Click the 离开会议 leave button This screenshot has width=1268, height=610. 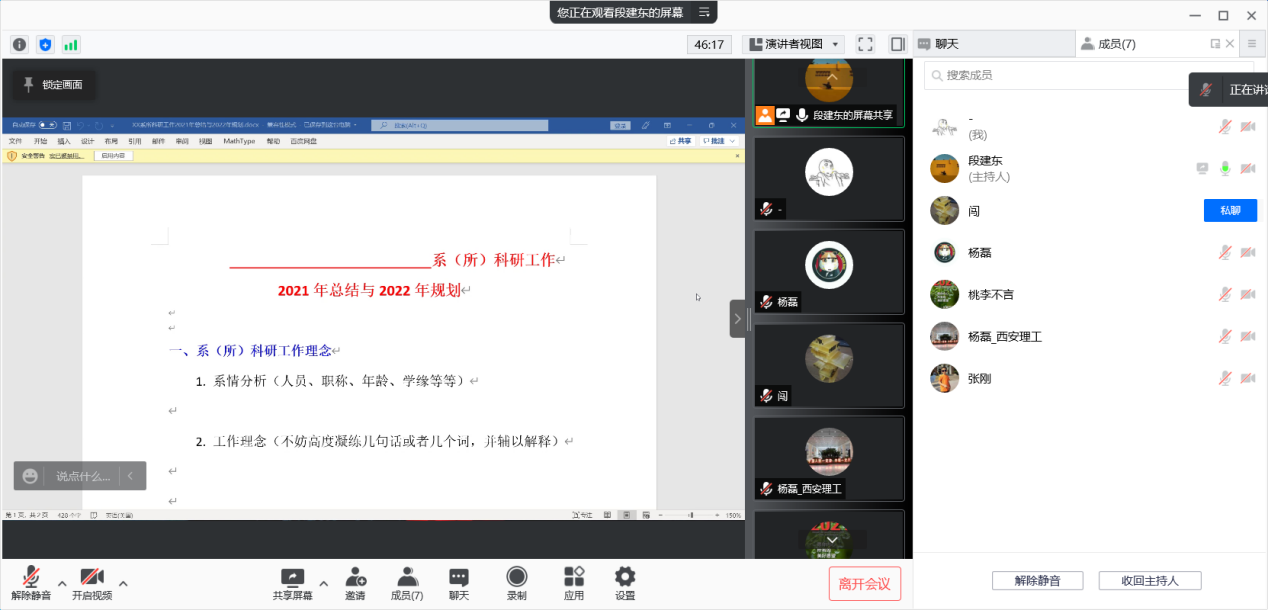coord(864,584)
